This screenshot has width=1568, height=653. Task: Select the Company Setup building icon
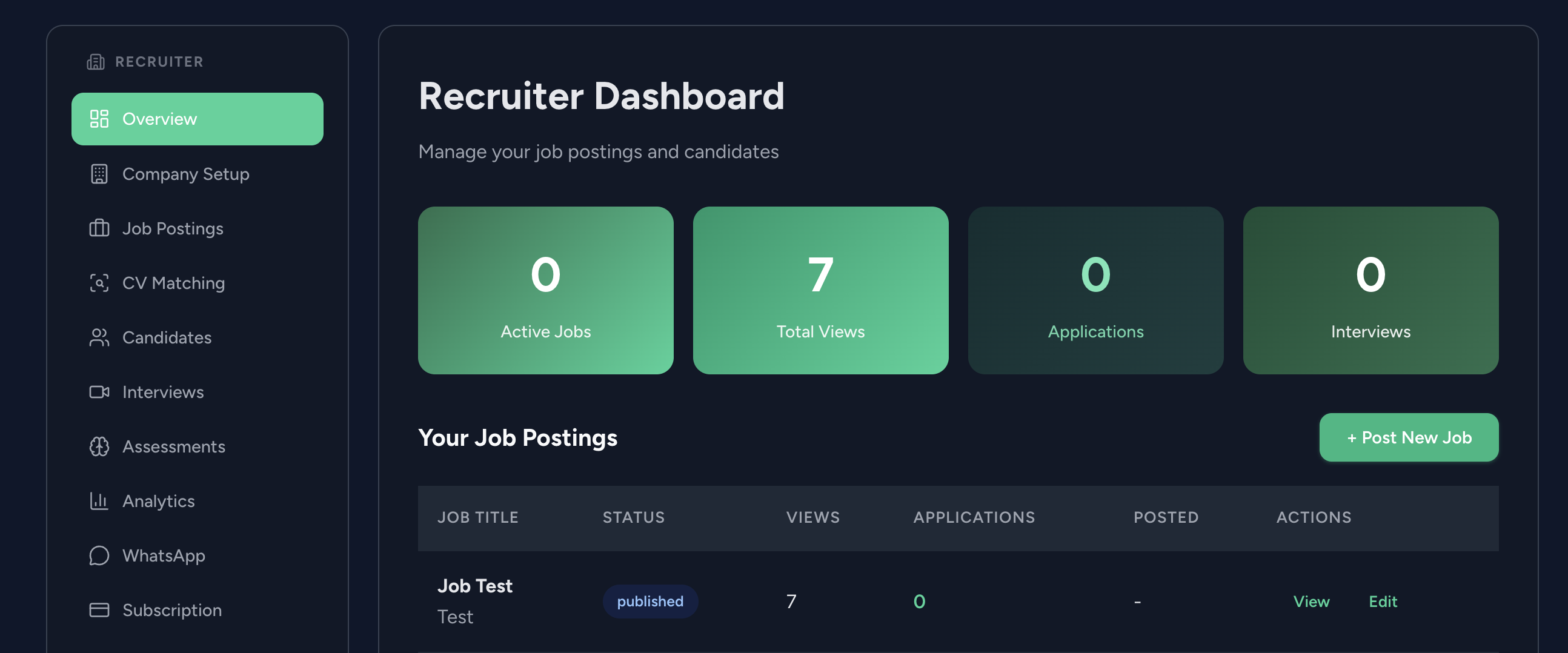click(99, 173)
